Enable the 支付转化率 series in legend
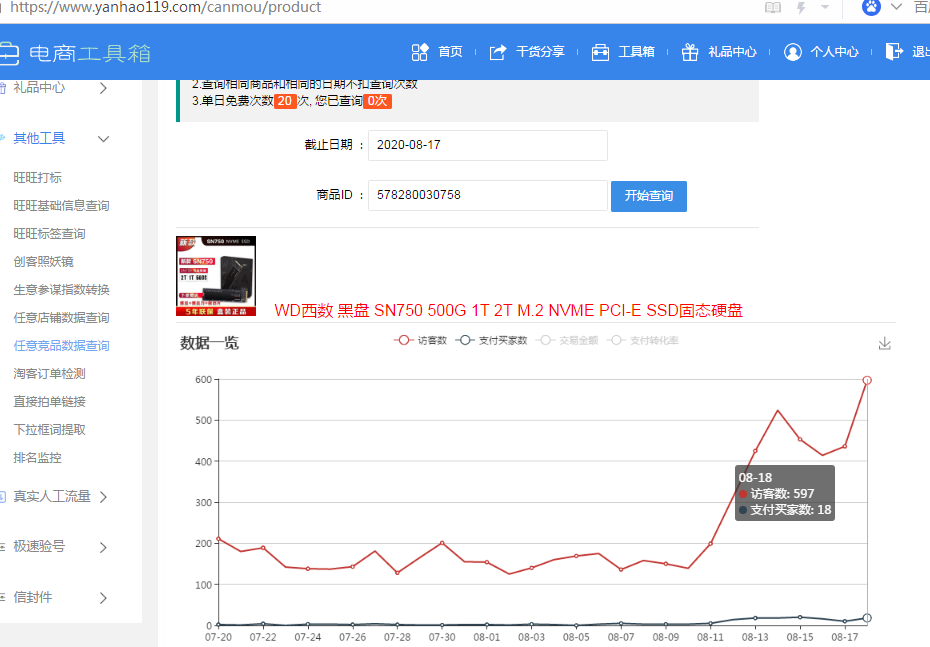The height and width of the screenshot is (647, 930). tap(642, 340)
